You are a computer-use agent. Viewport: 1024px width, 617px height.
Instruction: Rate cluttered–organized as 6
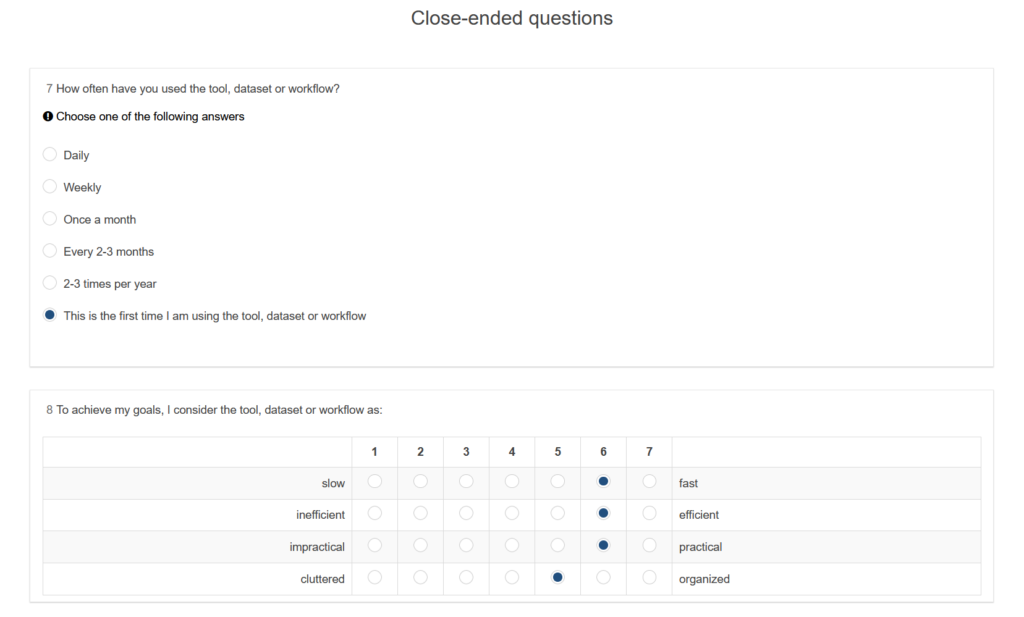(603, 578)
